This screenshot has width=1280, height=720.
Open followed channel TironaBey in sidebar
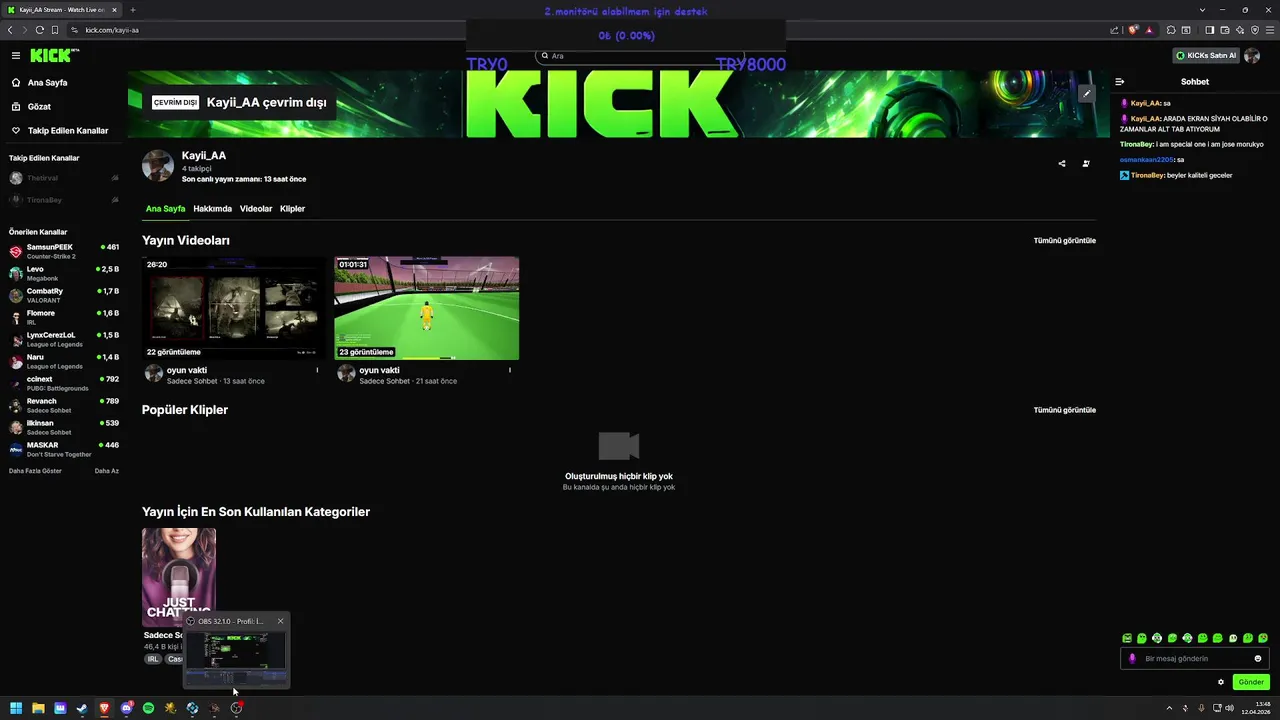(x=64, y=200)
